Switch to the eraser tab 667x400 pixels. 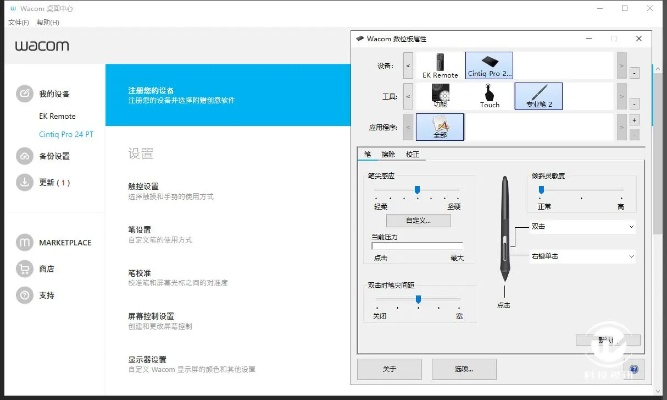(388, 154)
